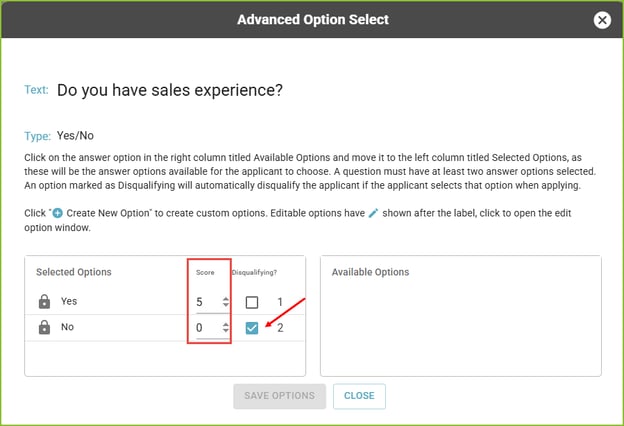
Task: Check the Disqualifying box for Yes
Action: click(x=252, y=302)
